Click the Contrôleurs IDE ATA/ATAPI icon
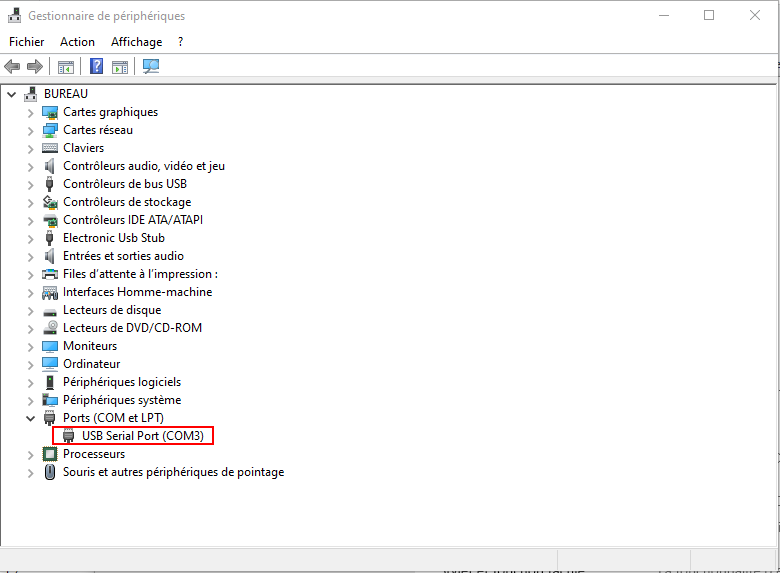Screen dimensions: 780x573 point(50,220)
